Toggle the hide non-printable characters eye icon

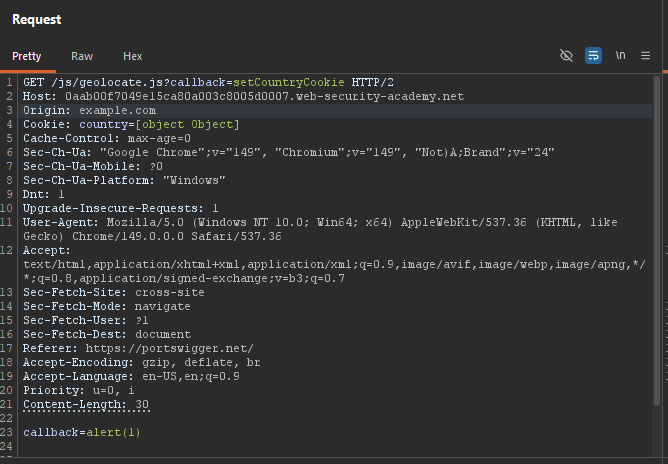(x=566, y=55)
